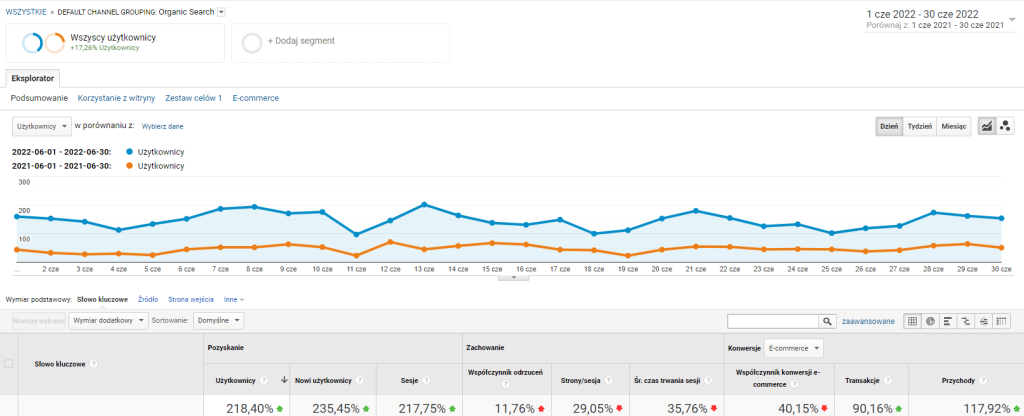Set graph granularity to Miesiąc
1024x416 pixels.
(x=953, y=126)
